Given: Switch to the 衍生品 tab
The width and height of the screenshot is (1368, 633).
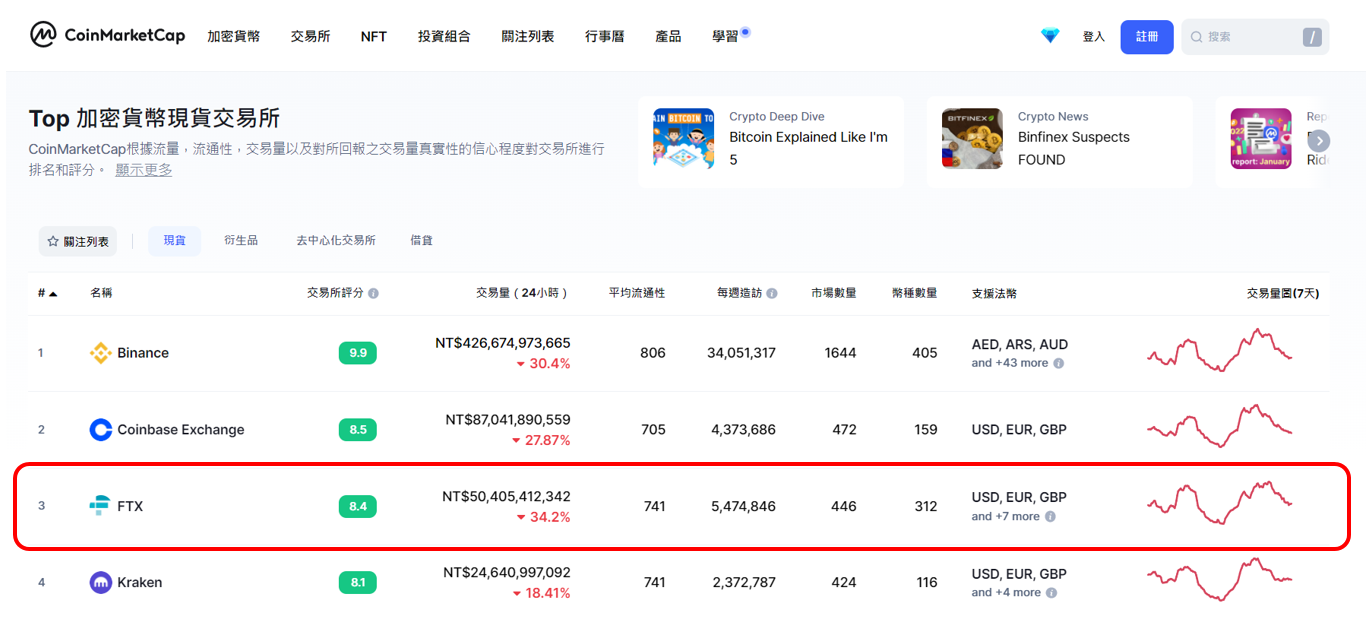Looking at the screenshot, I should pos(241,241).
